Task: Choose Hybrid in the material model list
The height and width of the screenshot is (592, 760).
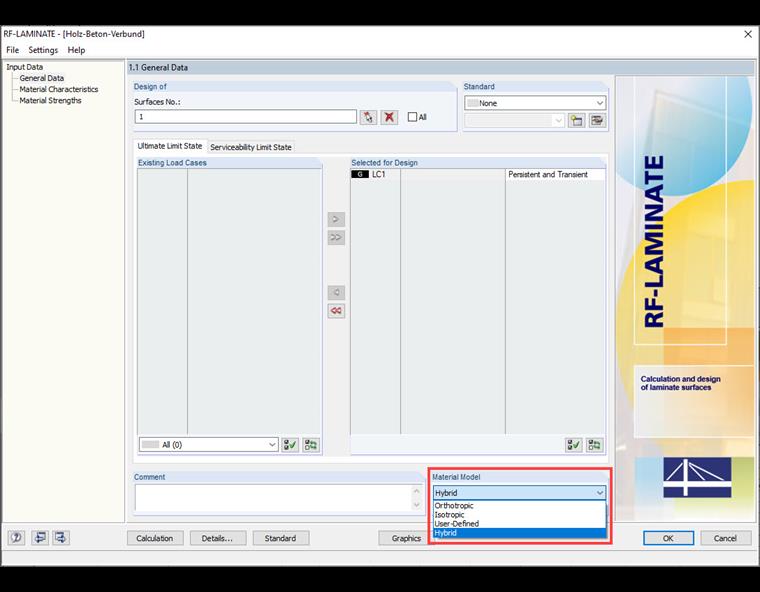Action: tap(519, 533)
